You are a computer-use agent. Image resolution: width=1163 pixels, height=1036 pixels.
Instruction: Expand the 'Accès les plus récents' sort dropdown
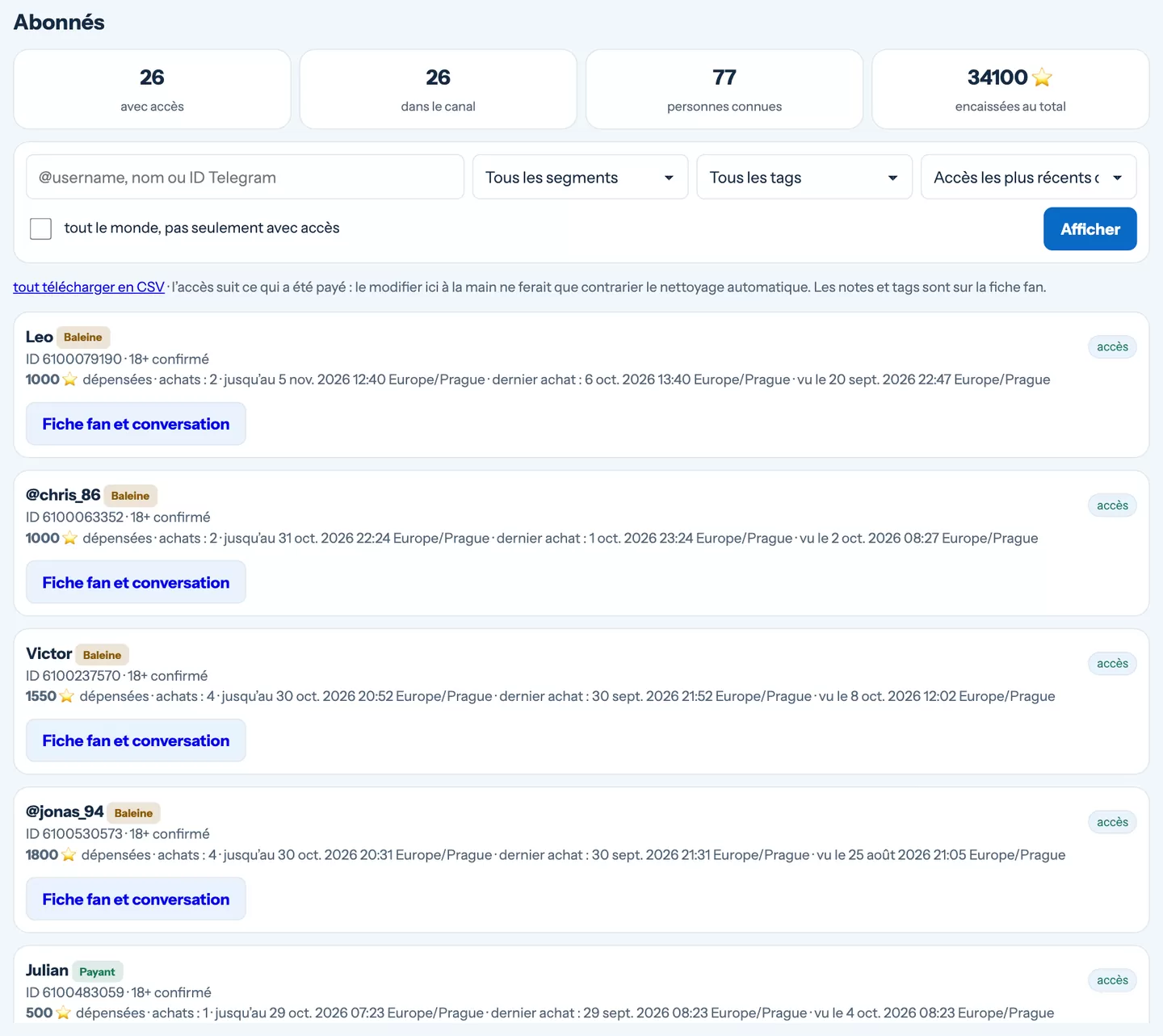(1028, 177)
